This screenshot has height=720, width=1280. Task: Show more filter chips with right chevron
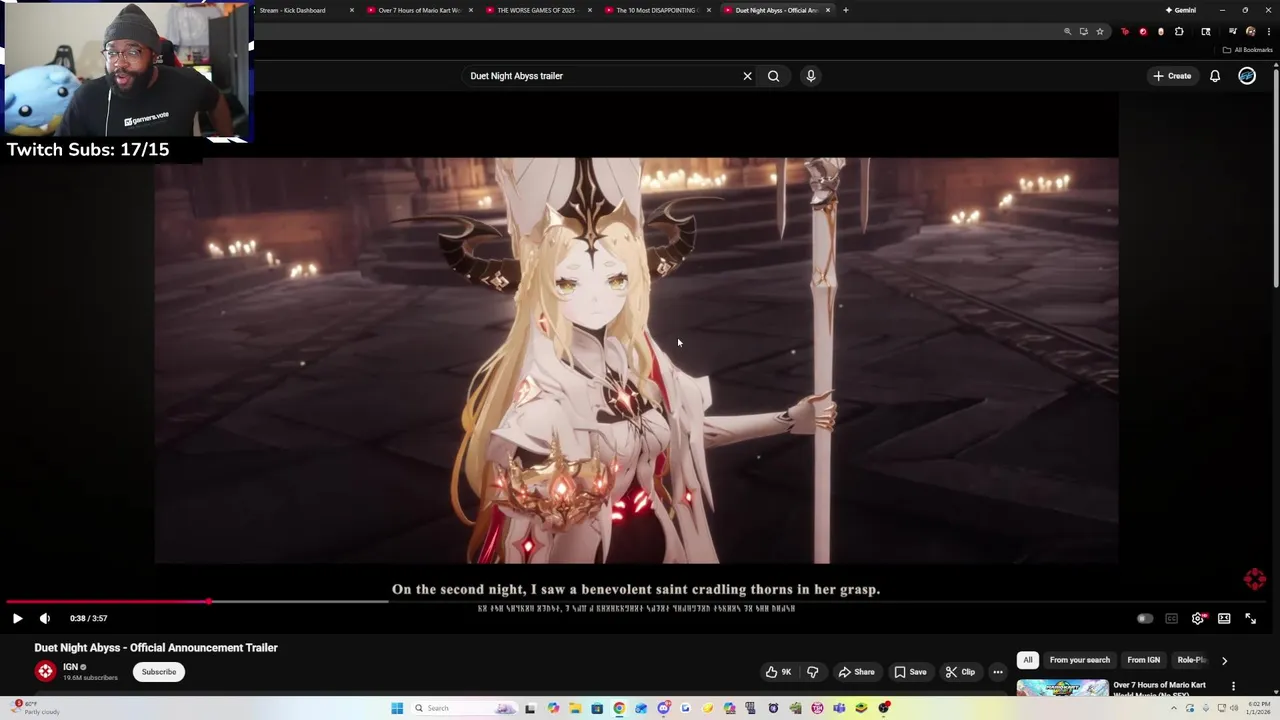tap(1224, 660)
